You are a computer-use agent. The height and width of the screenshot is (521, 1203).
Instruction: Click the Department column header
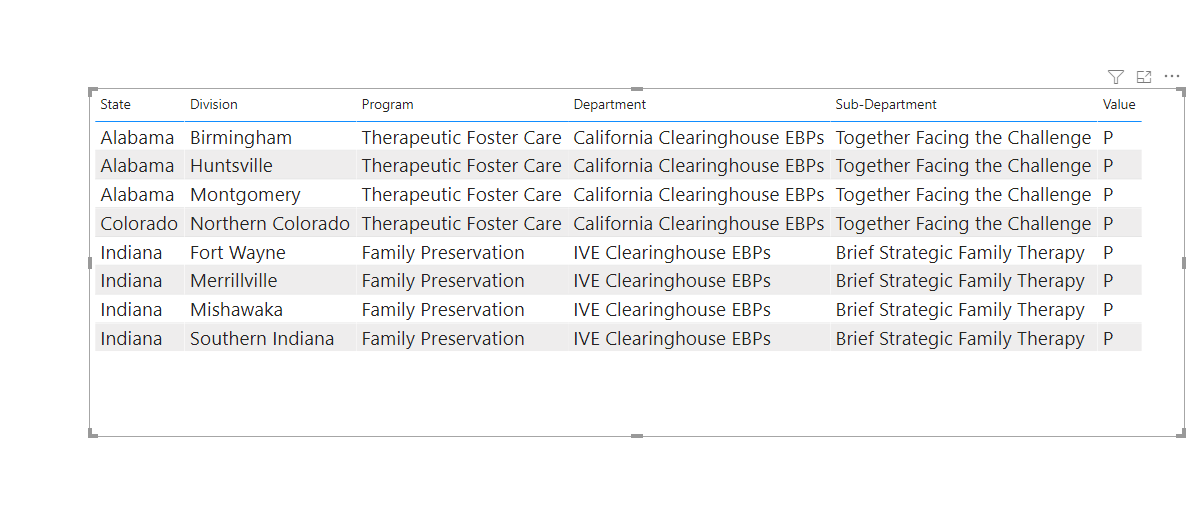[x=610, y=104]
